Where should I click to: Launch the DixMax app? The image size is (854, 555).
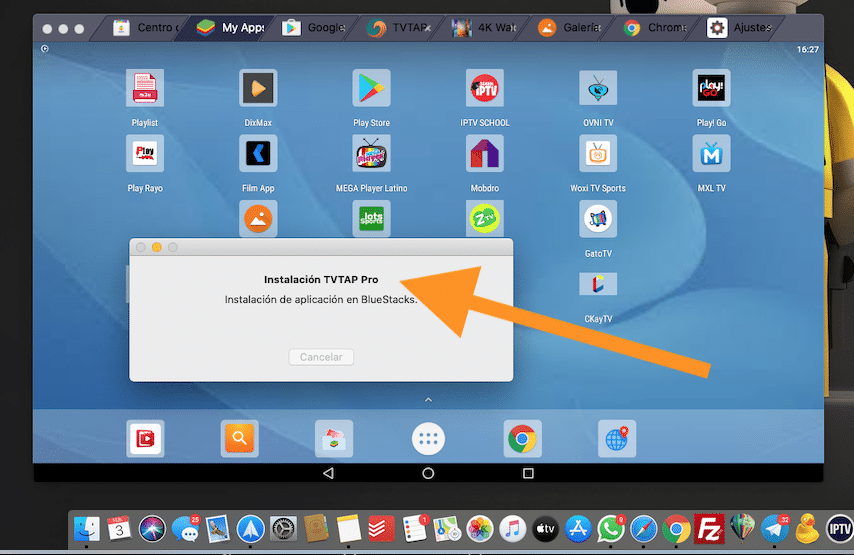tap(258, 88)
